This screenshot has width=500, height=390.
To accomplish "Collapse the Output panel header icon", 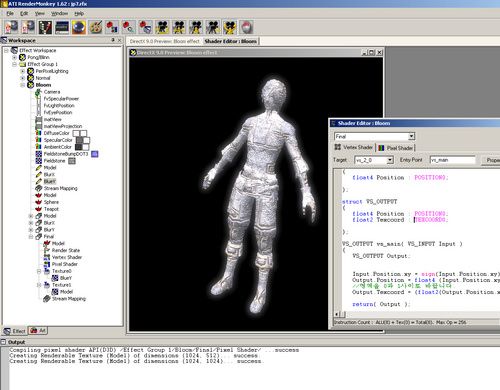I will point(3,342).
